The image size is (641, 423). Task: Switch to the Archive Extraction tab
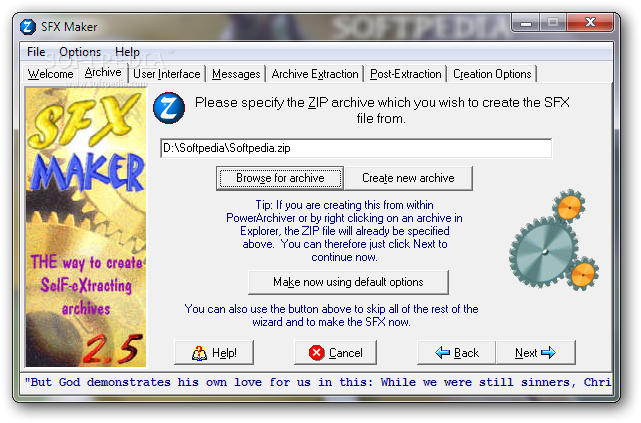click(315, 74)
